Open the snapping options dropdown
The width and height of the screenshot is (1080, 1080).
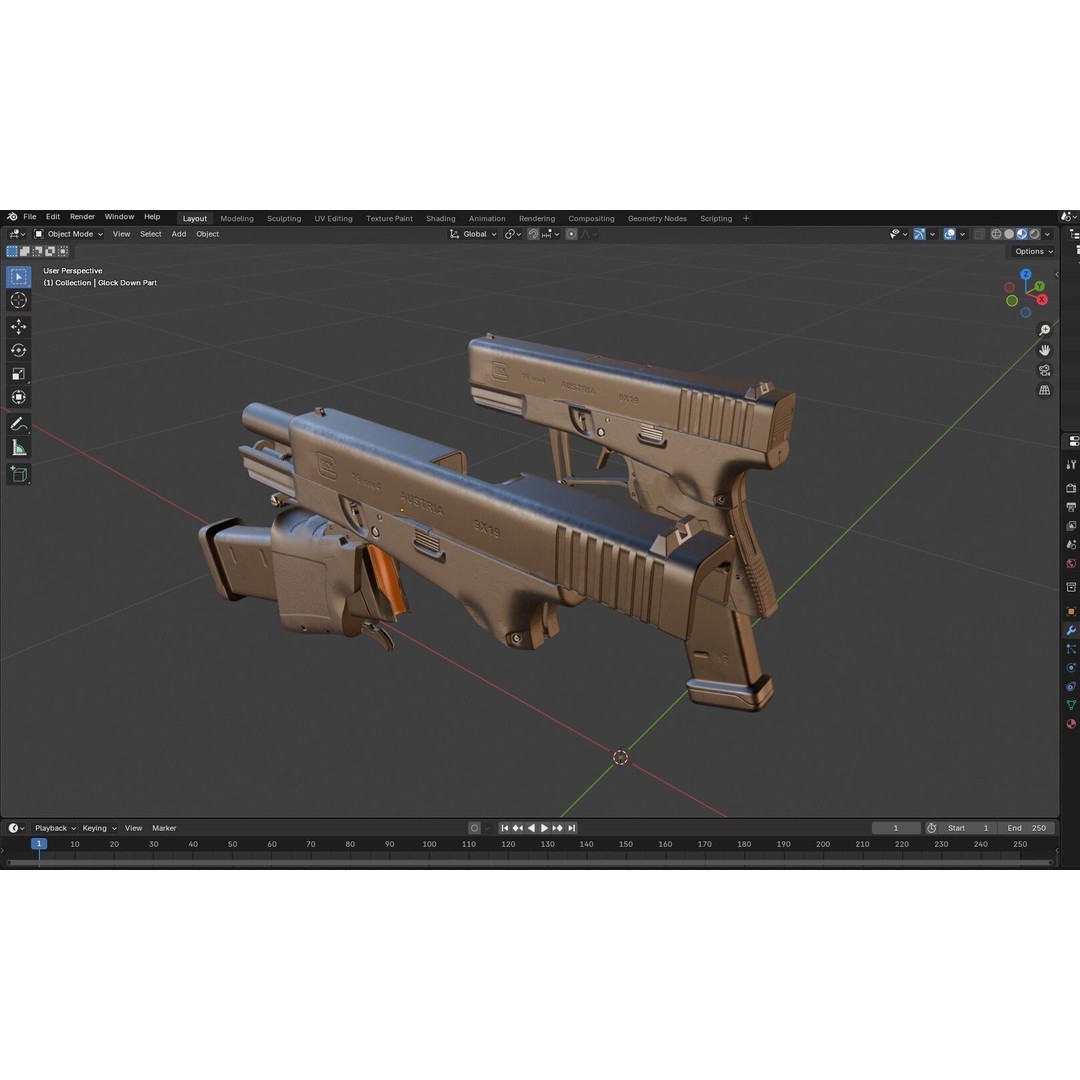click(550, 234)
